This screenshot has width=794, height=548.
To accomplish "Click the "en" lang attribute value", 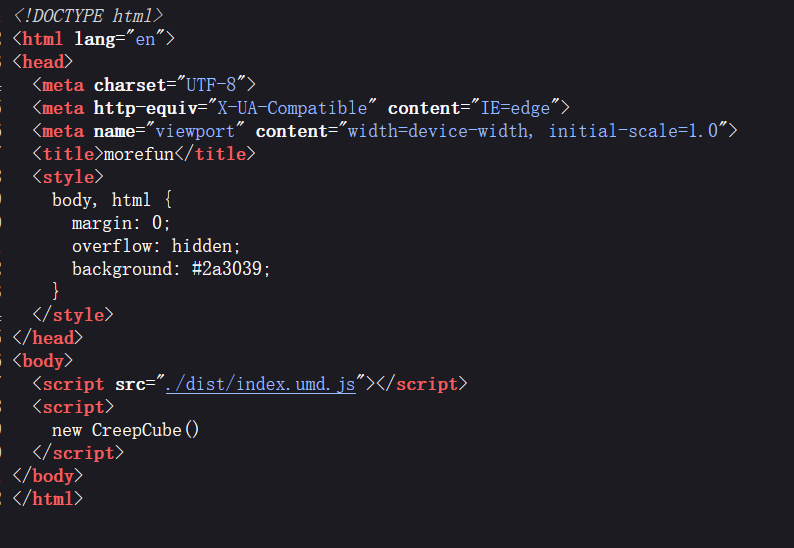I will (x=148, y=39).
